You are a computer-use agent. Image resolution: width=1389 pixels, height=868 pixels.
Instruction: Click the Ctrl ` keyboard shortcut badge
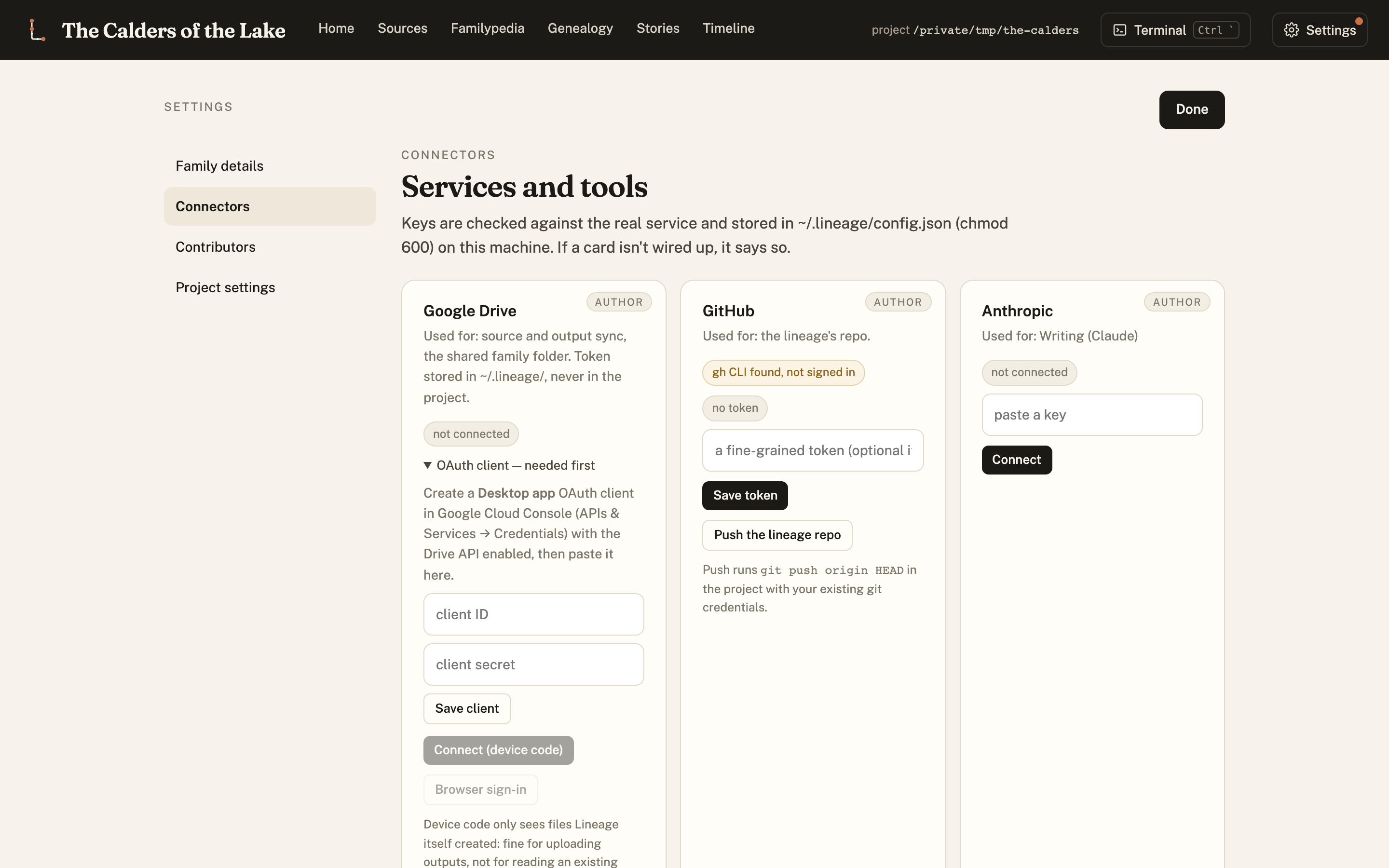[x=1216, y=30]
